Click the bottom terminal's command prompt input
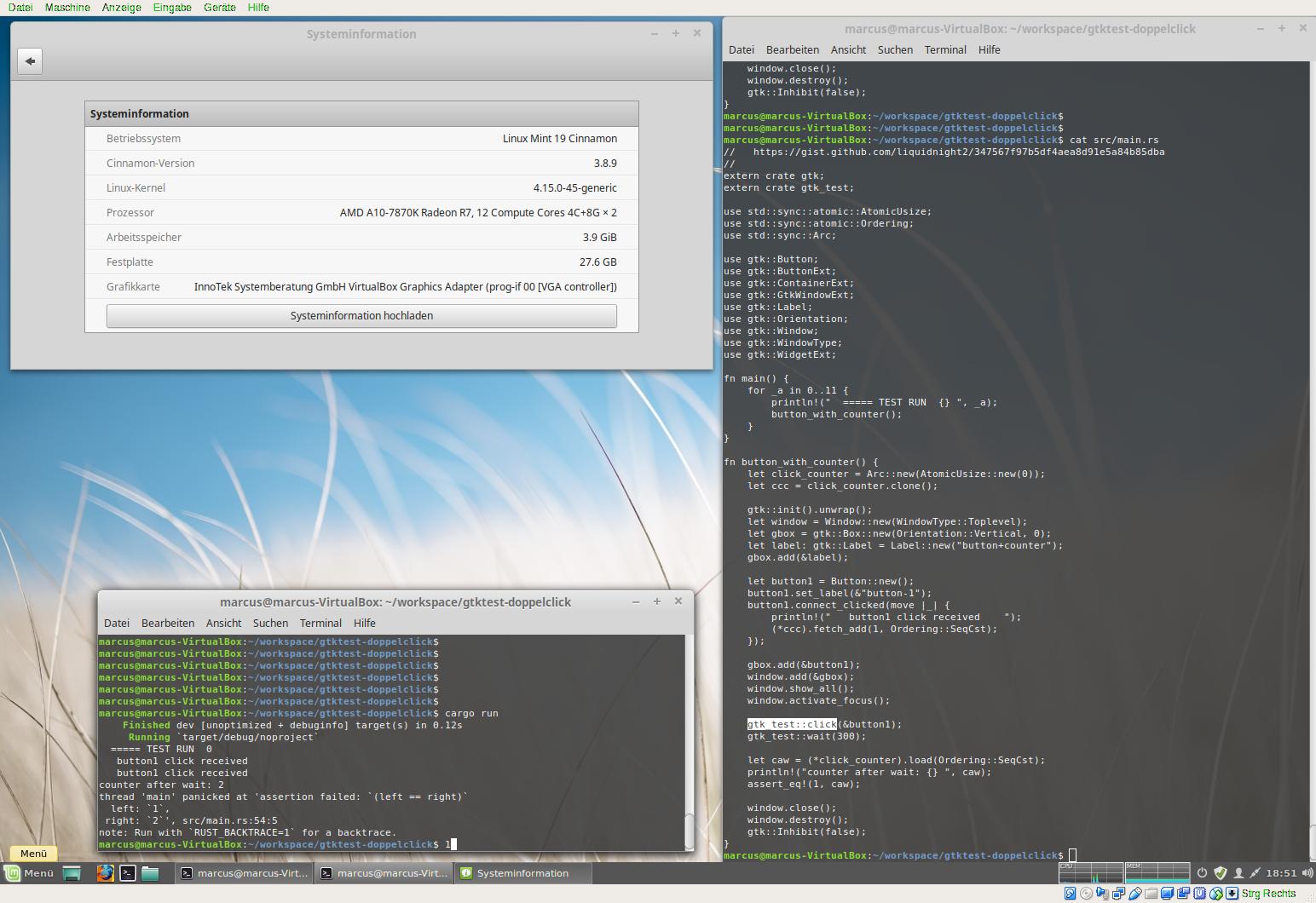The width and height of the screenshot is (1316, 903). pyautogui.click(x=451, y=844)
